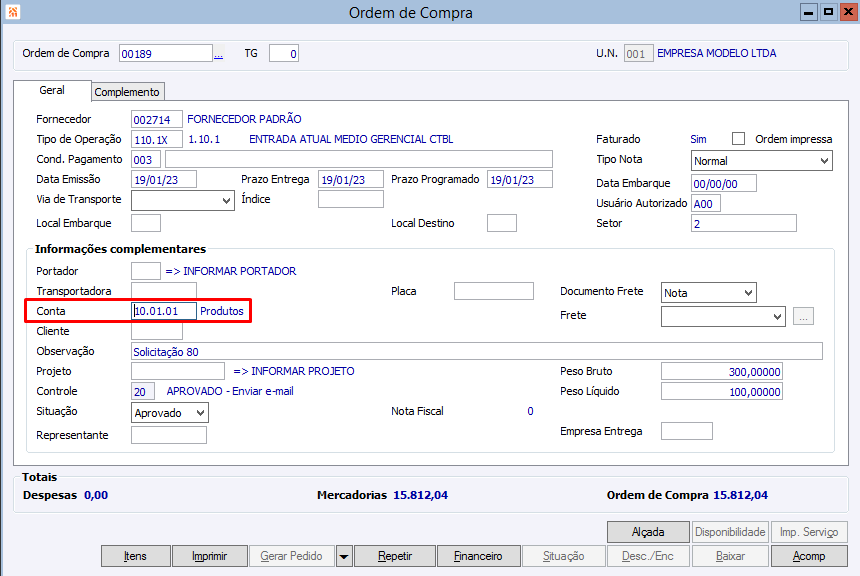Viewport: 860px width, 576px height.
Task: Open the Alçada button
Action: (648, 532)
